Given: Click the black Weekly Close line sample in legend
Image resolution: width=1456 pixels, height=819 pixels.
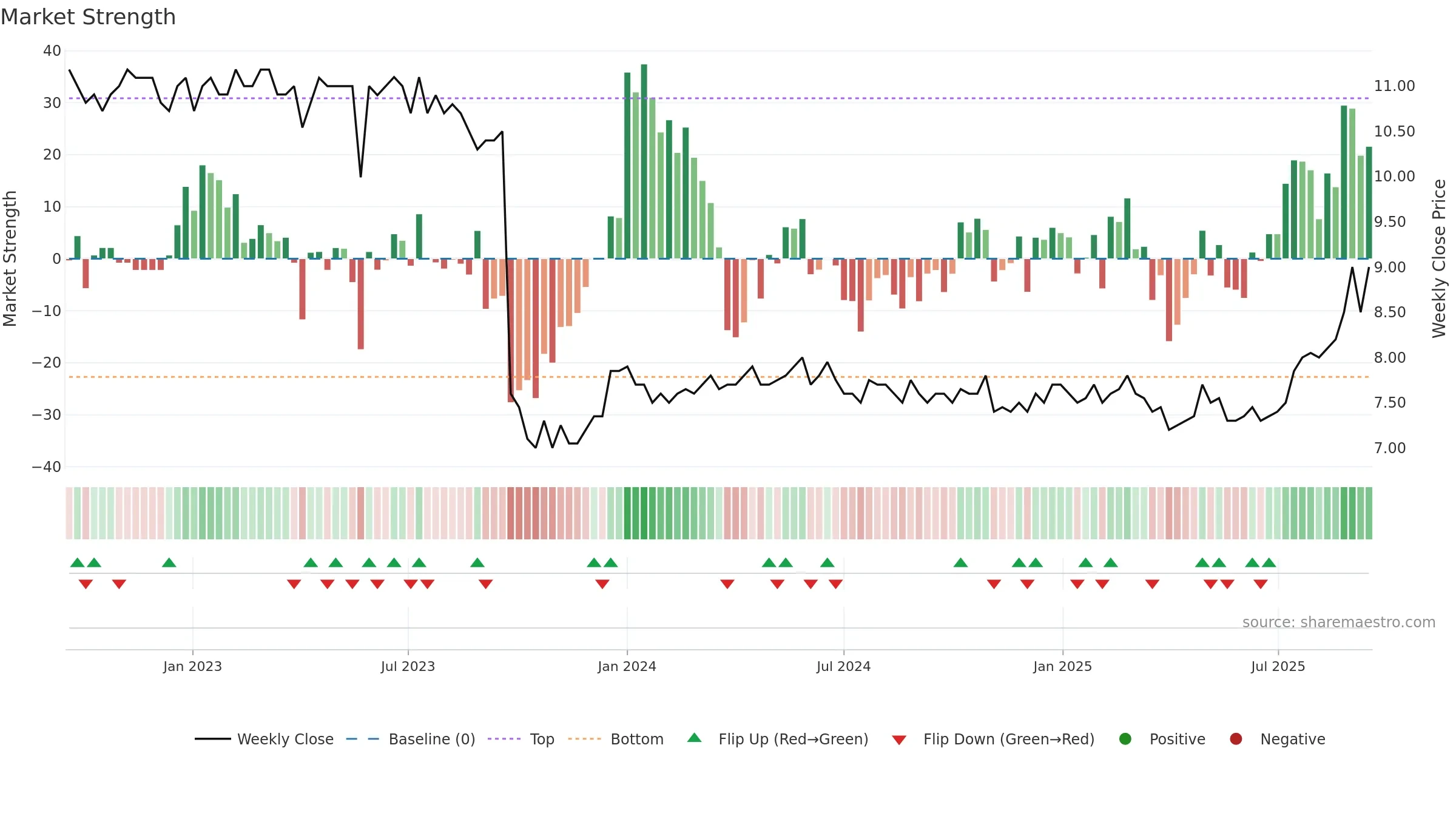Looking at the screenshot, I should click(x=213, y=739).
